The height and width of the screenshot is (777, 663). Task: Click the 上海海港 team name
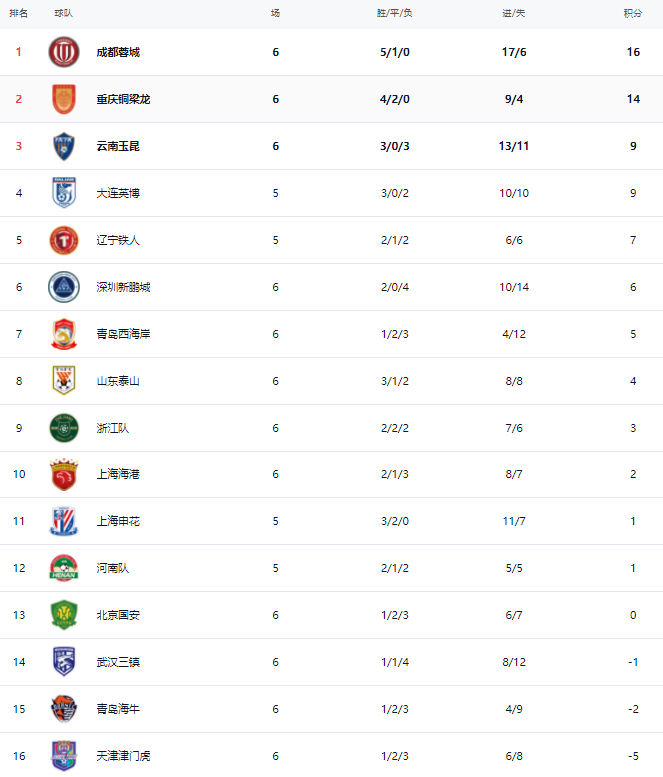118,474
